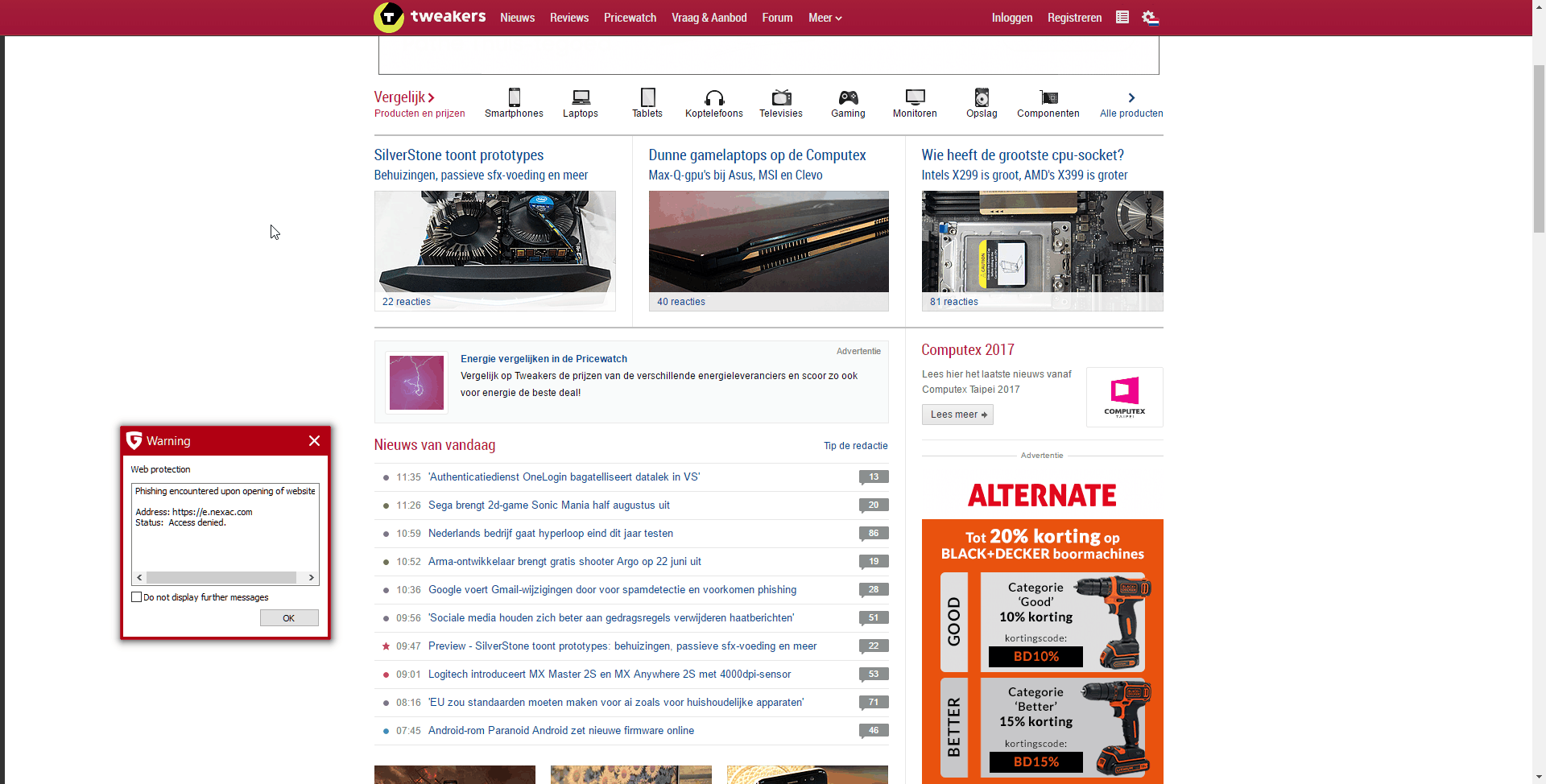Expand the Meer dropdown menu
Screen dimensions: 1546x784
point(825,18)
